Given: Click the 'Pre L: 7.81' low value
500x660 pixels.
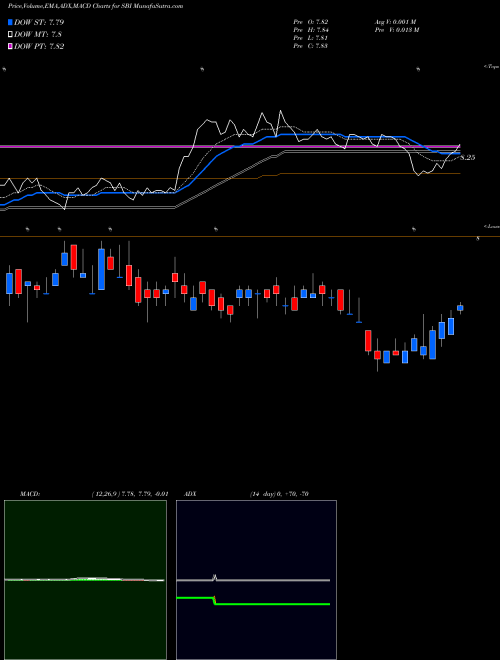Looking at the screenshot, I should point(311,38).
